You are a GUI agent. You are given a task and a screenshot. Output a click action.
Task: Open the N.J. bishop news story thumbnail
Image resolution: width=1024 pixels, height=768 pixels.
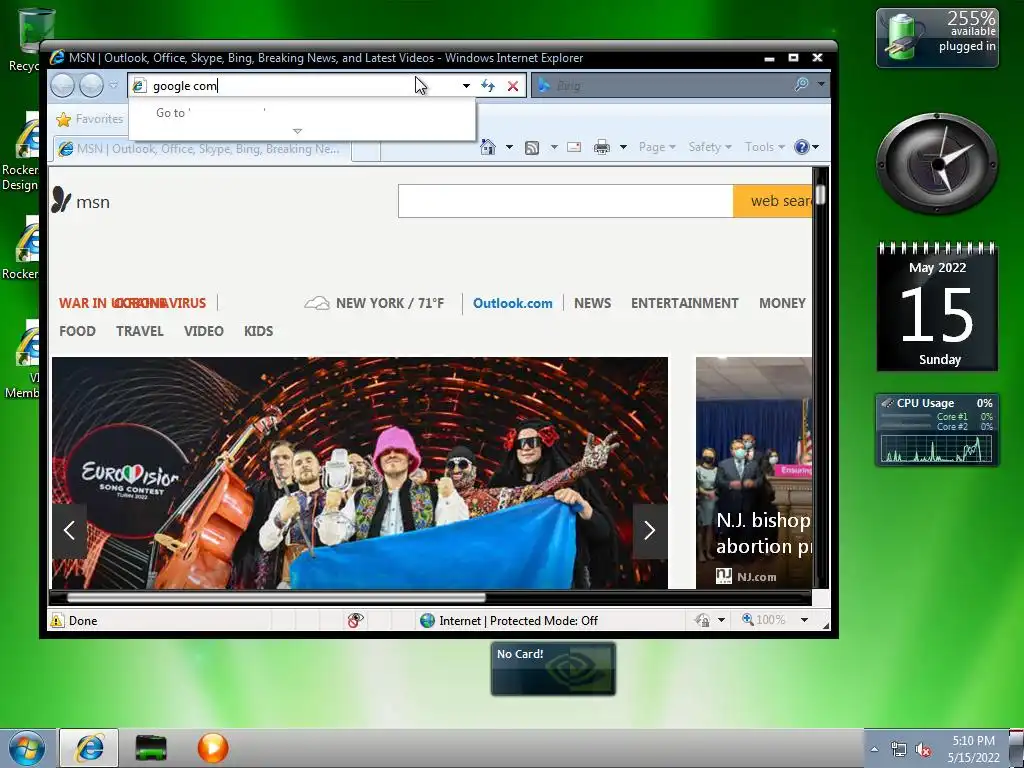(754, 473)
